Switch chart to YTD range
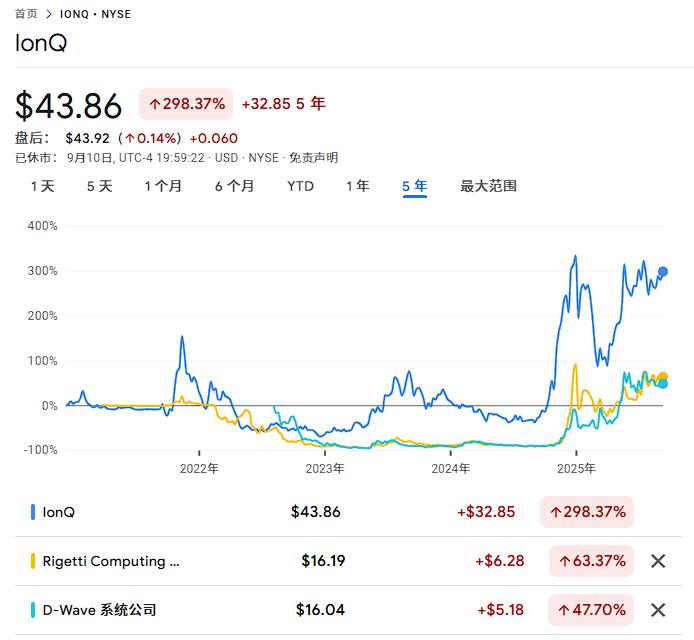The height and width of the screenshot is (640, 694). click(x=300, y=186)
